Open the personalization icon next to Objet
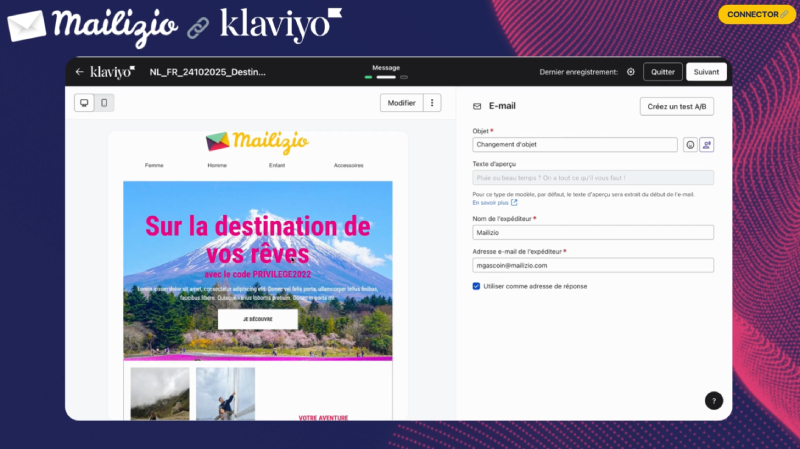The width and height of the screenshot is (800, 449). click(x=707, y=145)
